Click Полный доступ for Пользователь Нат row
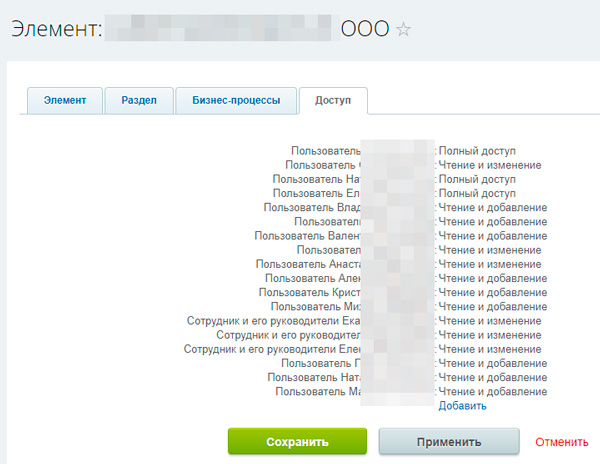This screenshot has width=600, height=464. click(477, 179)
